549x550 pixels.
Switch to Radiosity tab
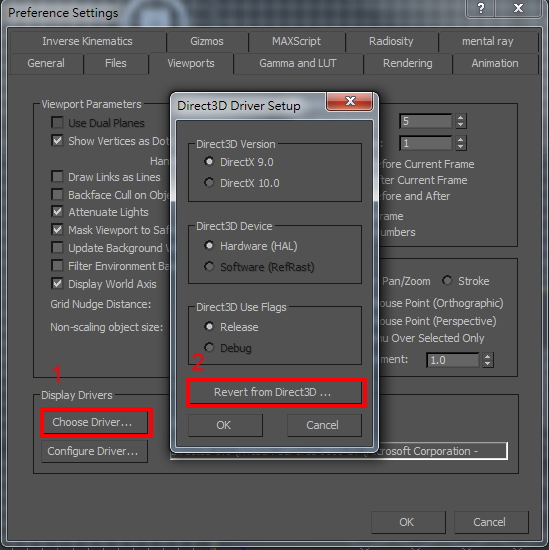coord(391,41)
